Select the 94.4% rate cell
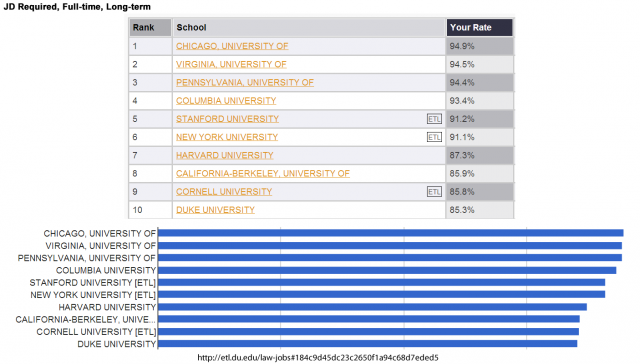Screen dimensions: 640x364 click(480, 82)
